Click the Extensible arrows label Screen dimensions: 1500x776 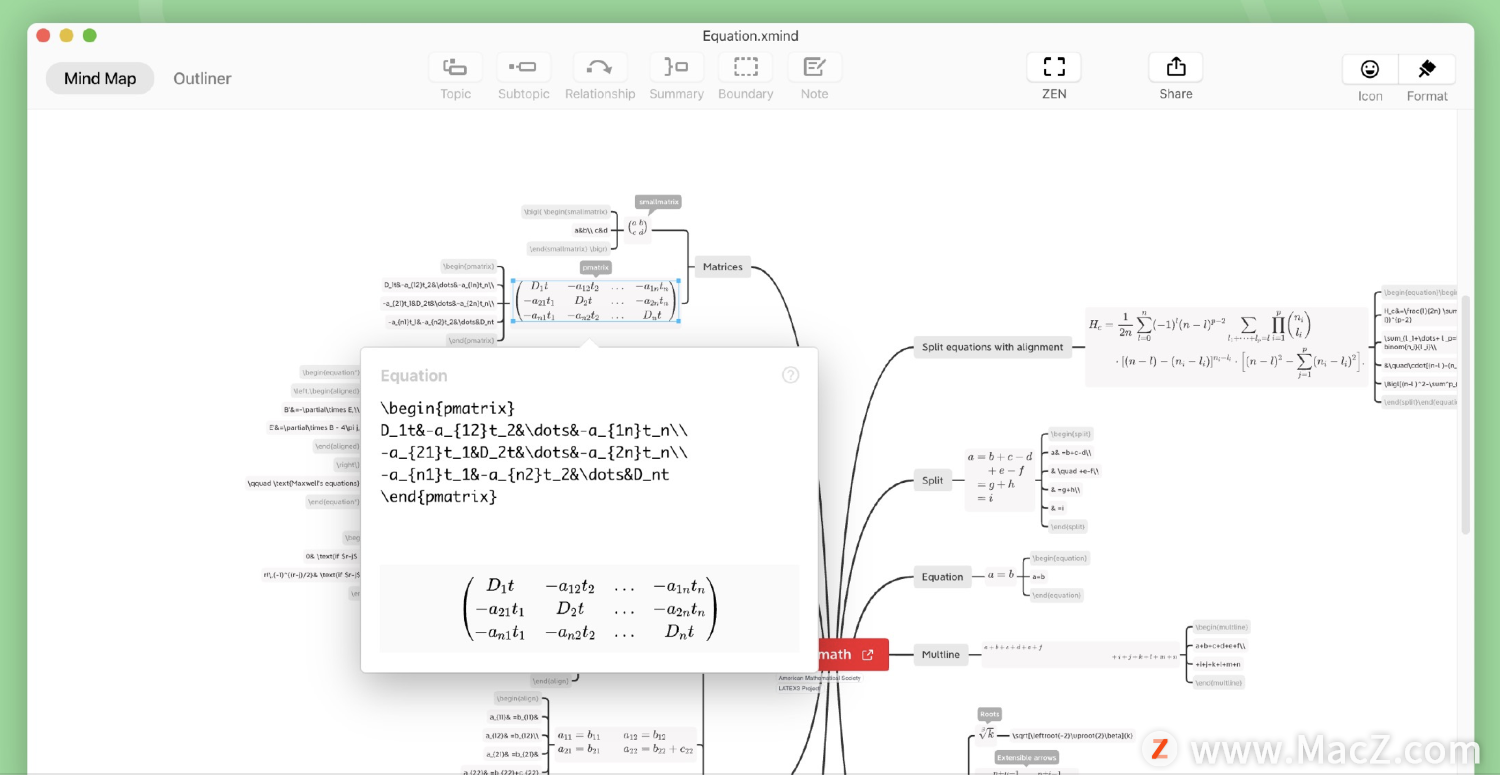point(1027,758)
